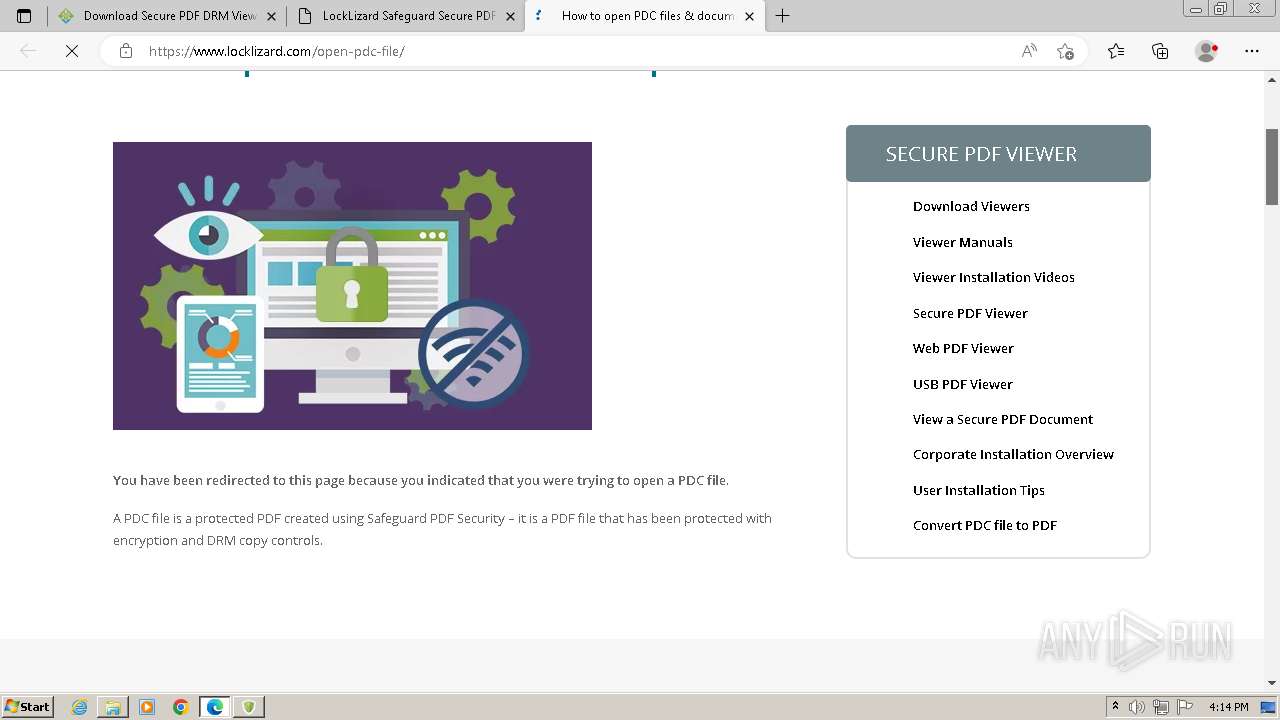
Task: Open media player from taskbar
Action: tap(147, 707)
